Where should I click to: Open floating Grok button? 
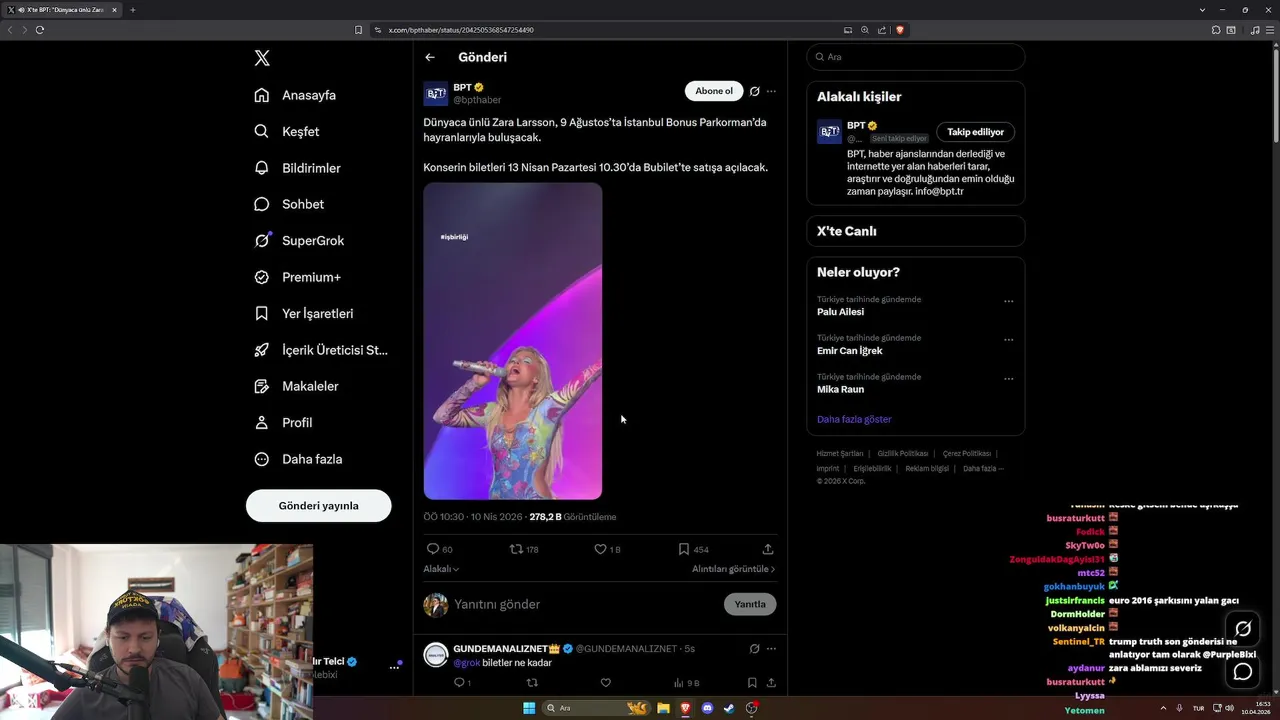click(x=1243, y=629)
